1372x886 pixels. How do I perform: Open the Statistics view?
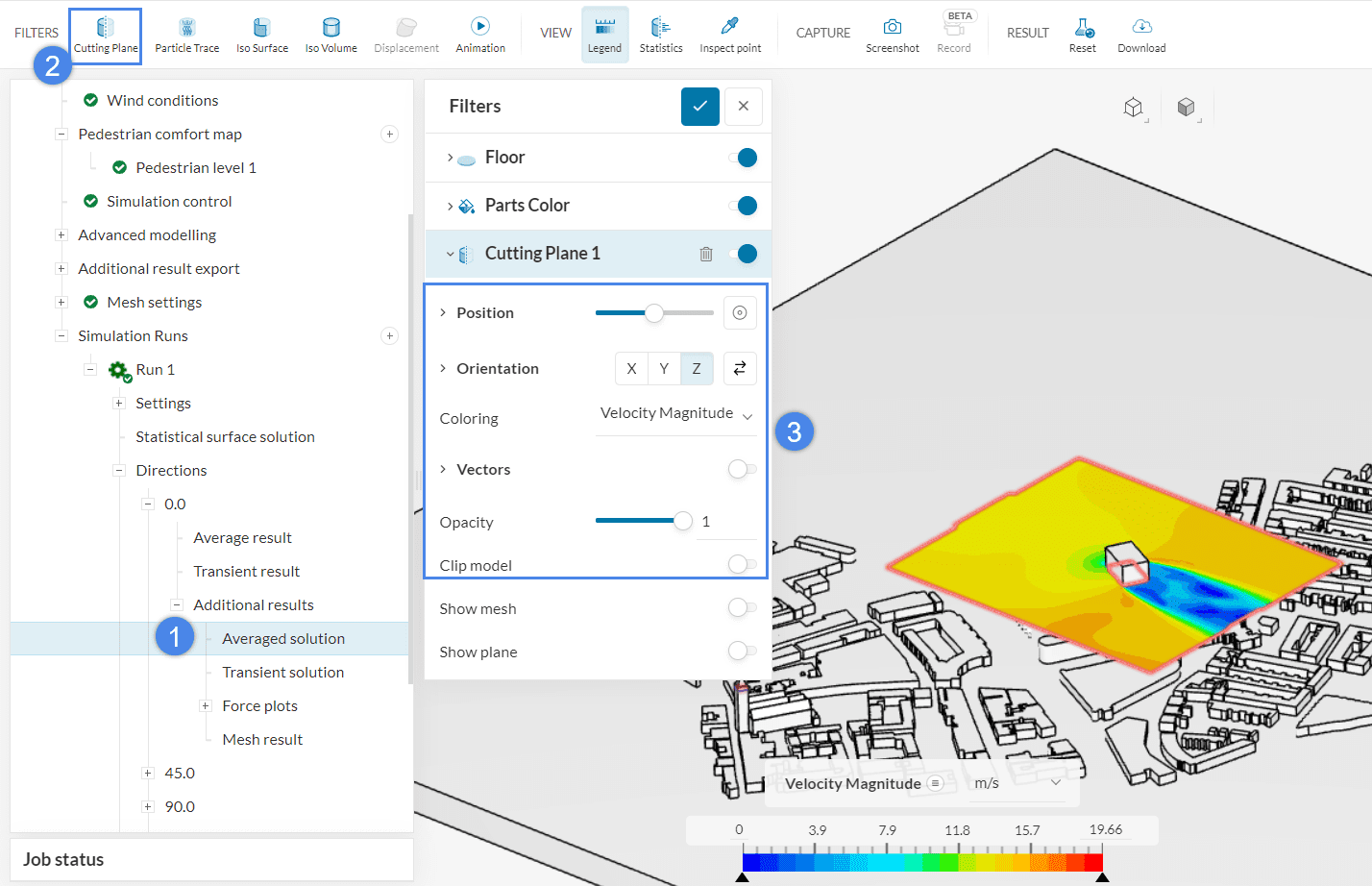click(x=661, y=36)
